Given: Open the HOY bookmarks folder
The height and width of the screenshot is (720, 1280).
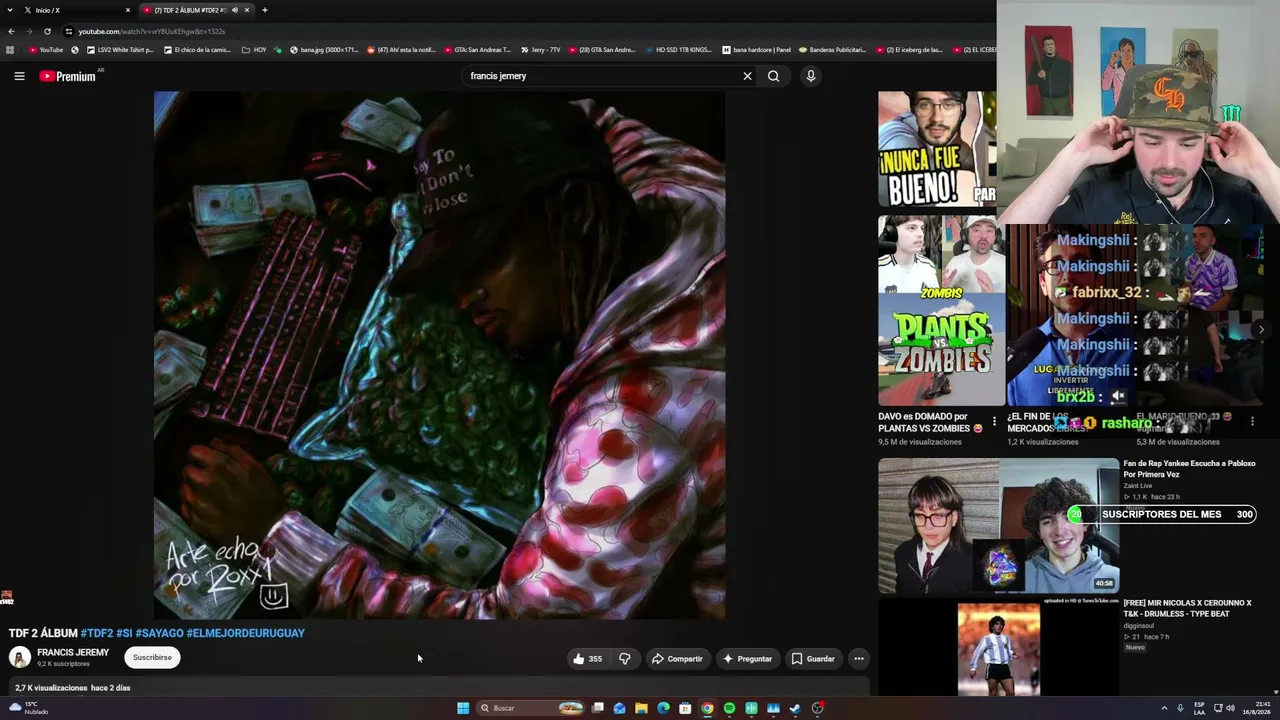Looking at the screenshot, I should tap(254, 50).
